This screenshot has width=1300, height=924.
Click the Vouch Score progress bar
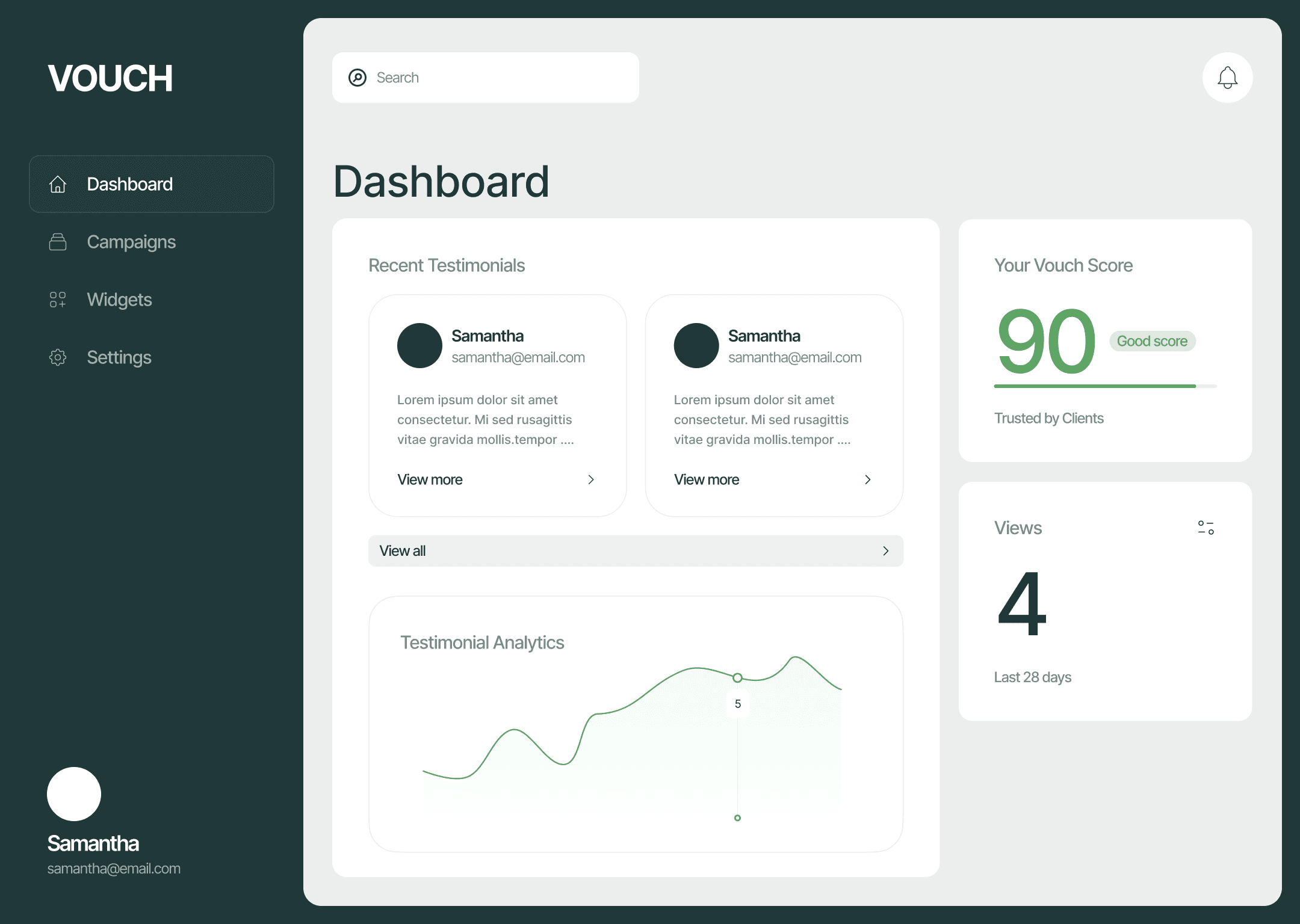pyautogui.click(x=1104, y=386)
